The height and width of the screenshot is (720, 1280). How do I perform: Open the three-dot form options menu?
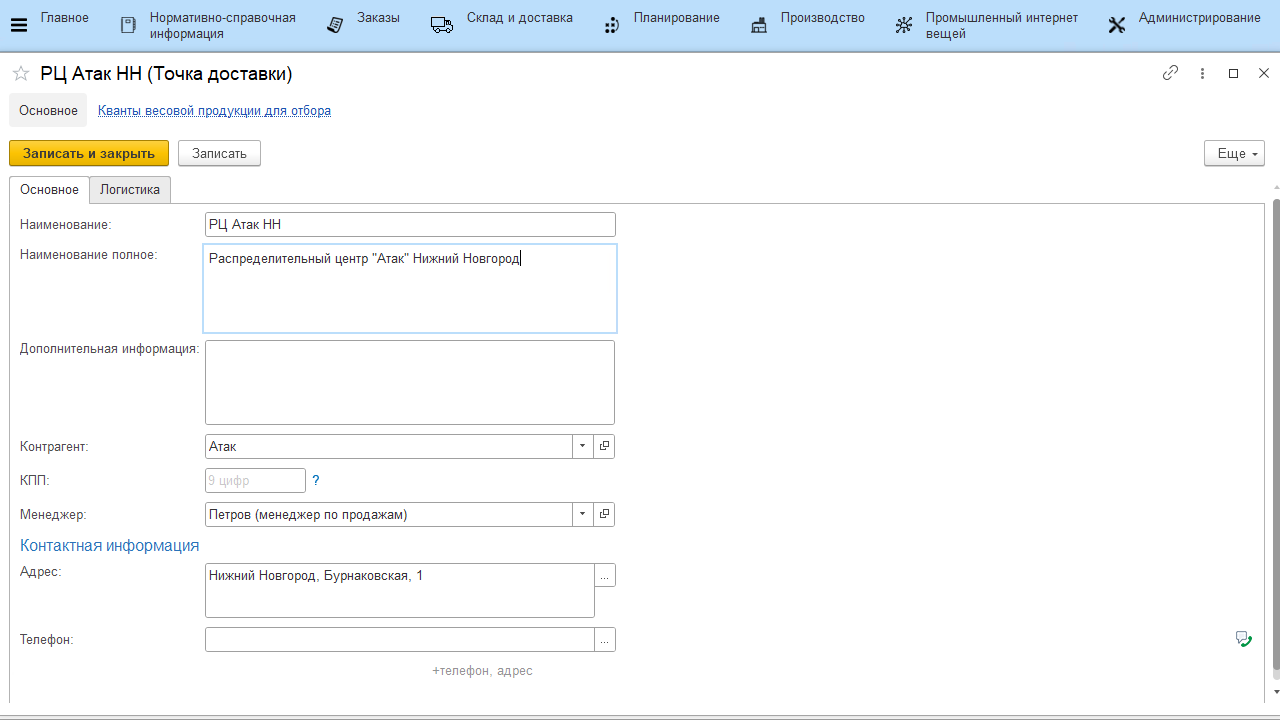(x=1202, y=73)
